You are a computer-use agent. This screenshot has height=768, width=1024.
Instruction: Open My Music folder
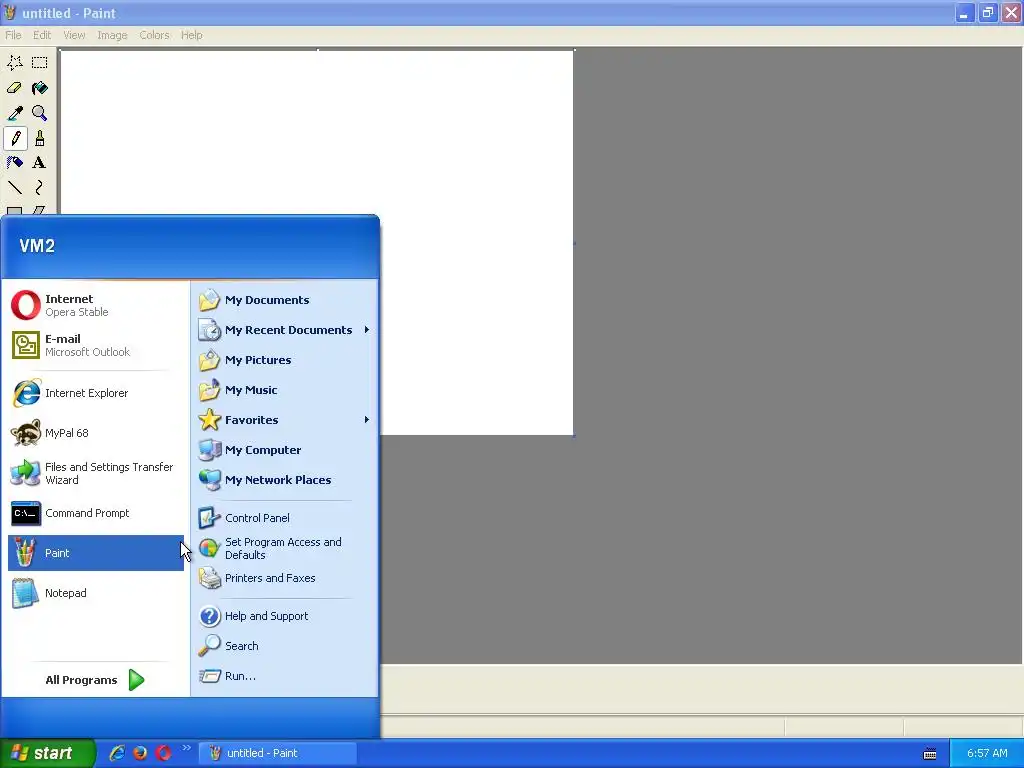285,390
